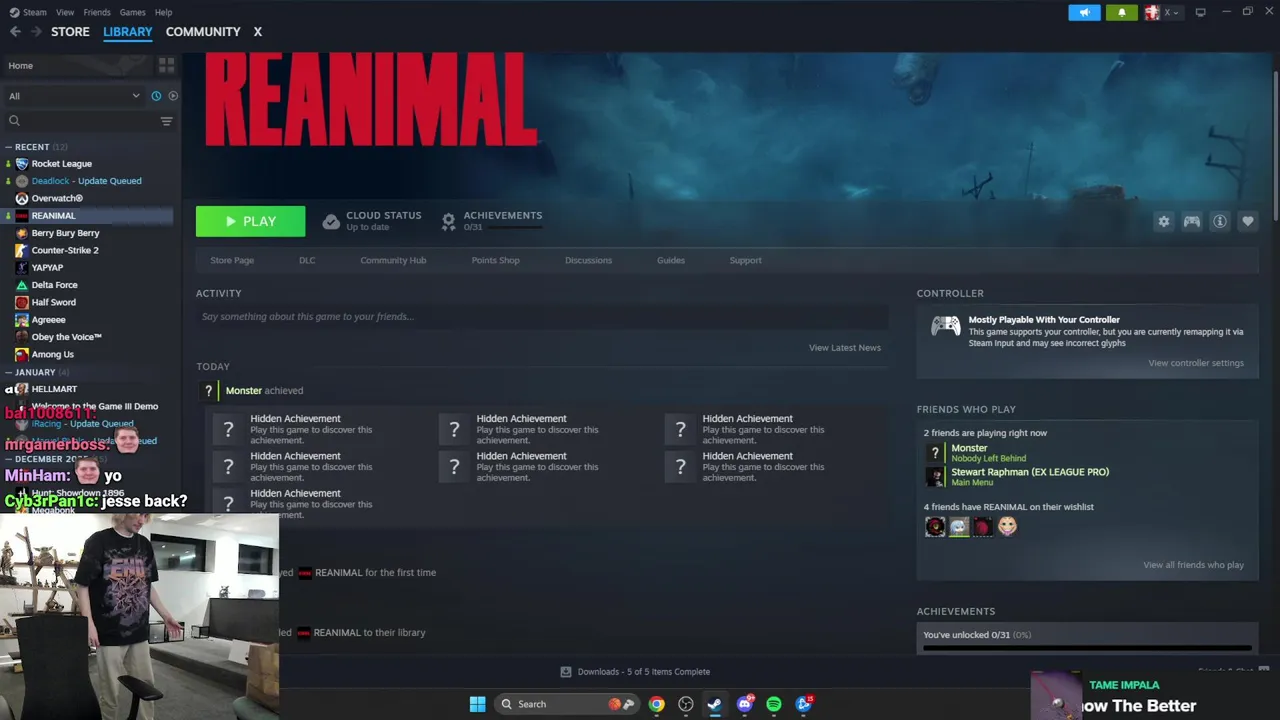This screenshot has width=1280, height=720.
Task: Open the Games menu
Action: pyautogui.click(x=132, y=12)
